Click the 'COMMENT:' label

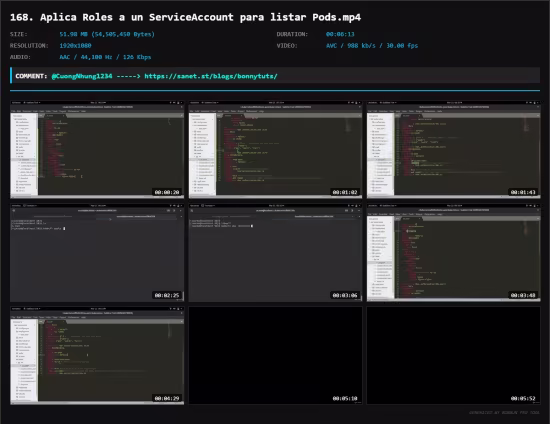pos(31,76)
